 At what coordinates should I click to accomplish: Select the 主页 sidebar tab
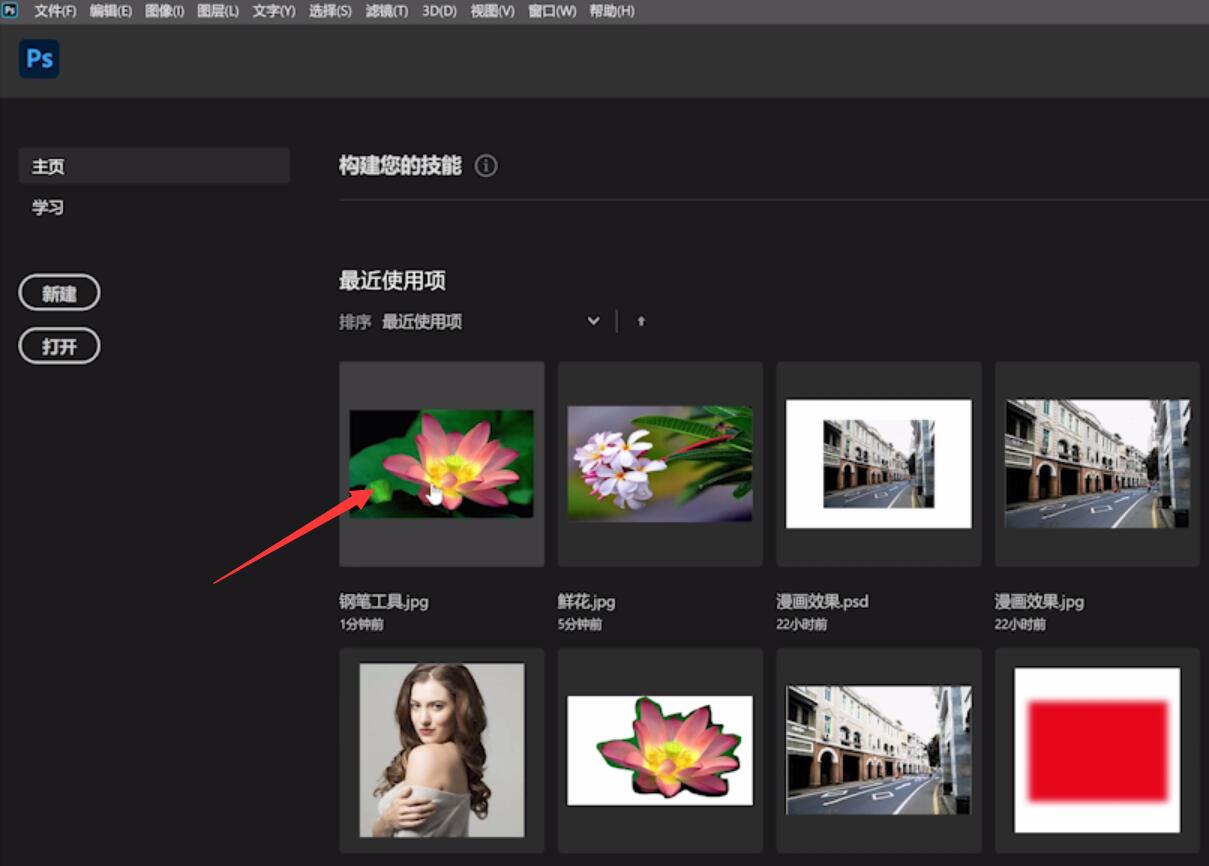[x=154, y=166]
